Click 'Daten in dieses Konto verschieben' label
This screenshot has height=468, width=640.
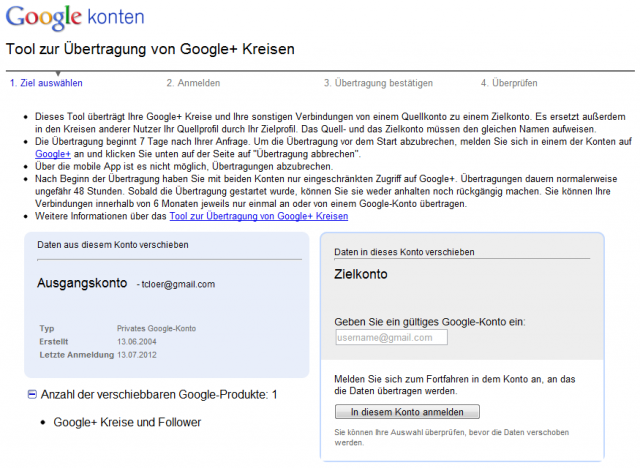404,252
